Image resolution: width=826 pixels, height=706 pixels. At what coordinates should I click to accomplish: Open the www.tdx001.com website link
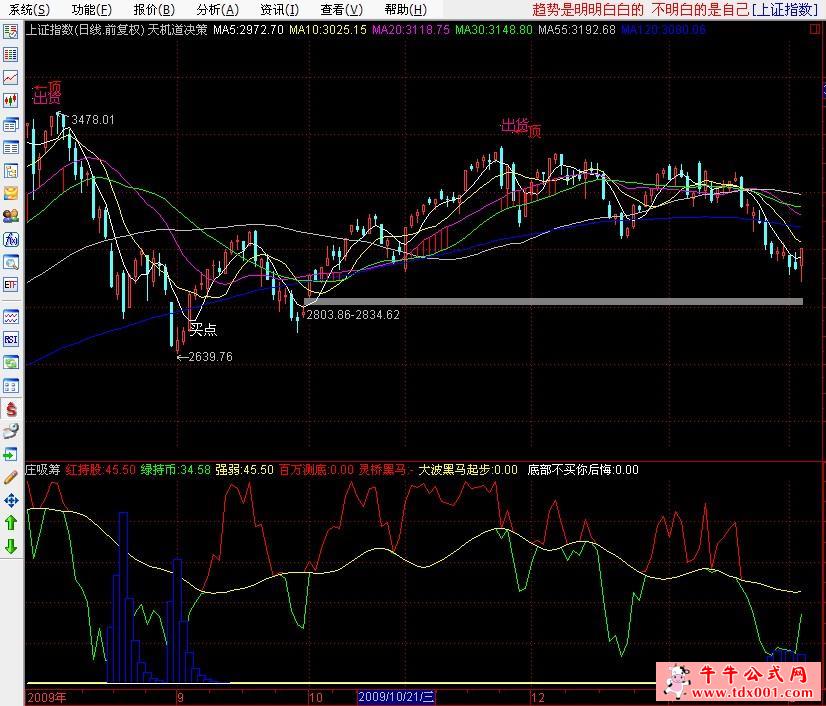(x=753, y=693)
